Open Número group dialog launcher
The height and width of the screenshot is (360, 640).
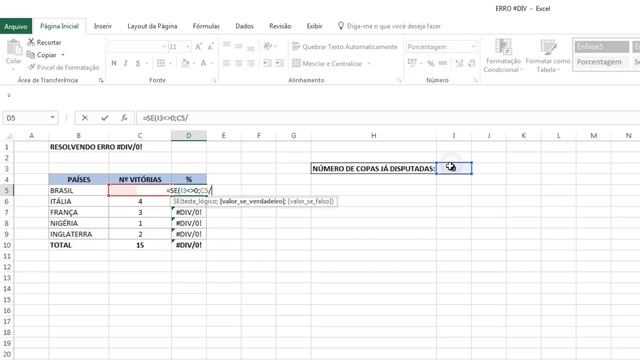pyautogui.click(x=476, y=81)
